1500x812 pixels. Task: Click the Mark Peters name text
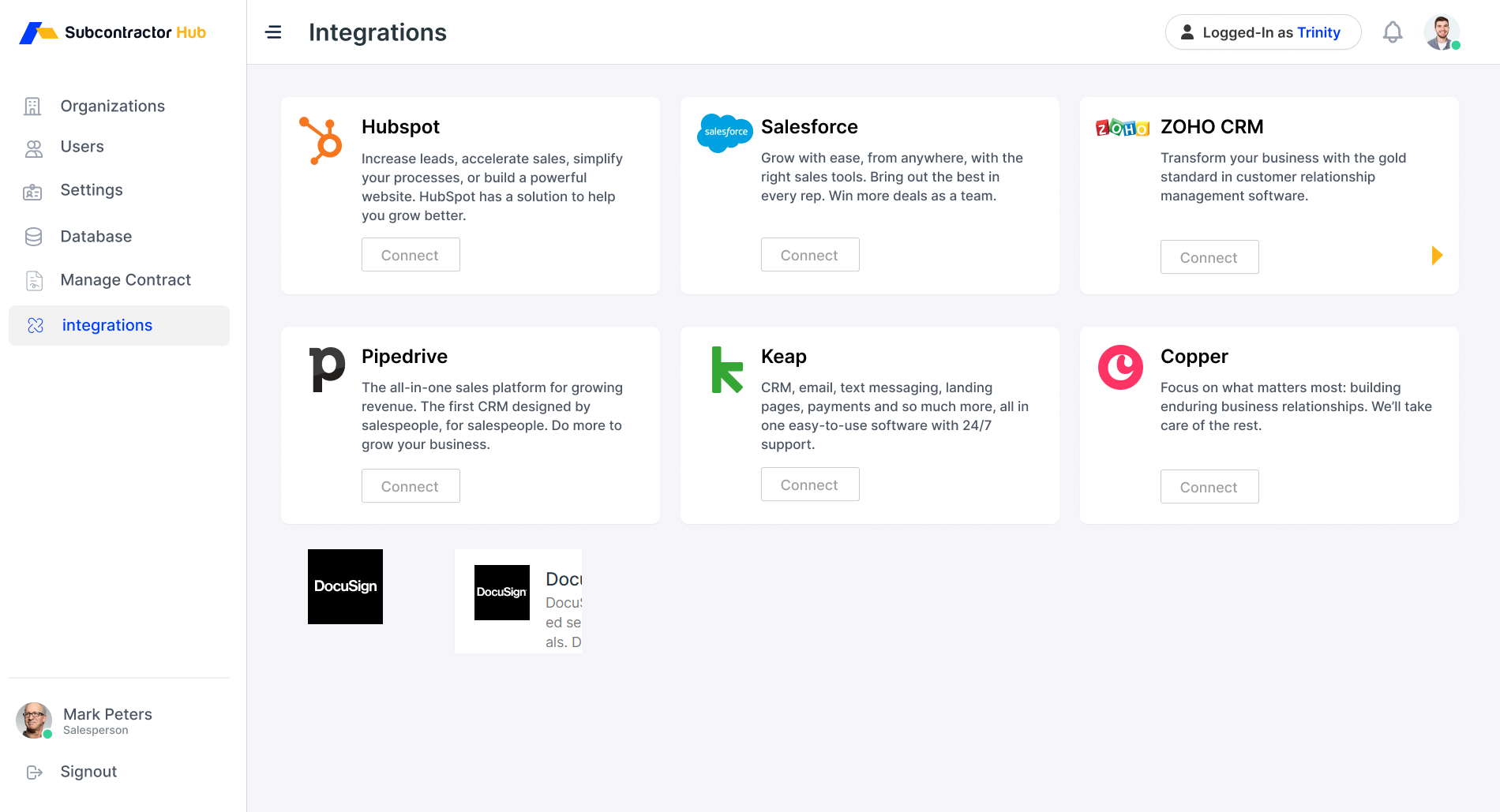tap(107, 714)
